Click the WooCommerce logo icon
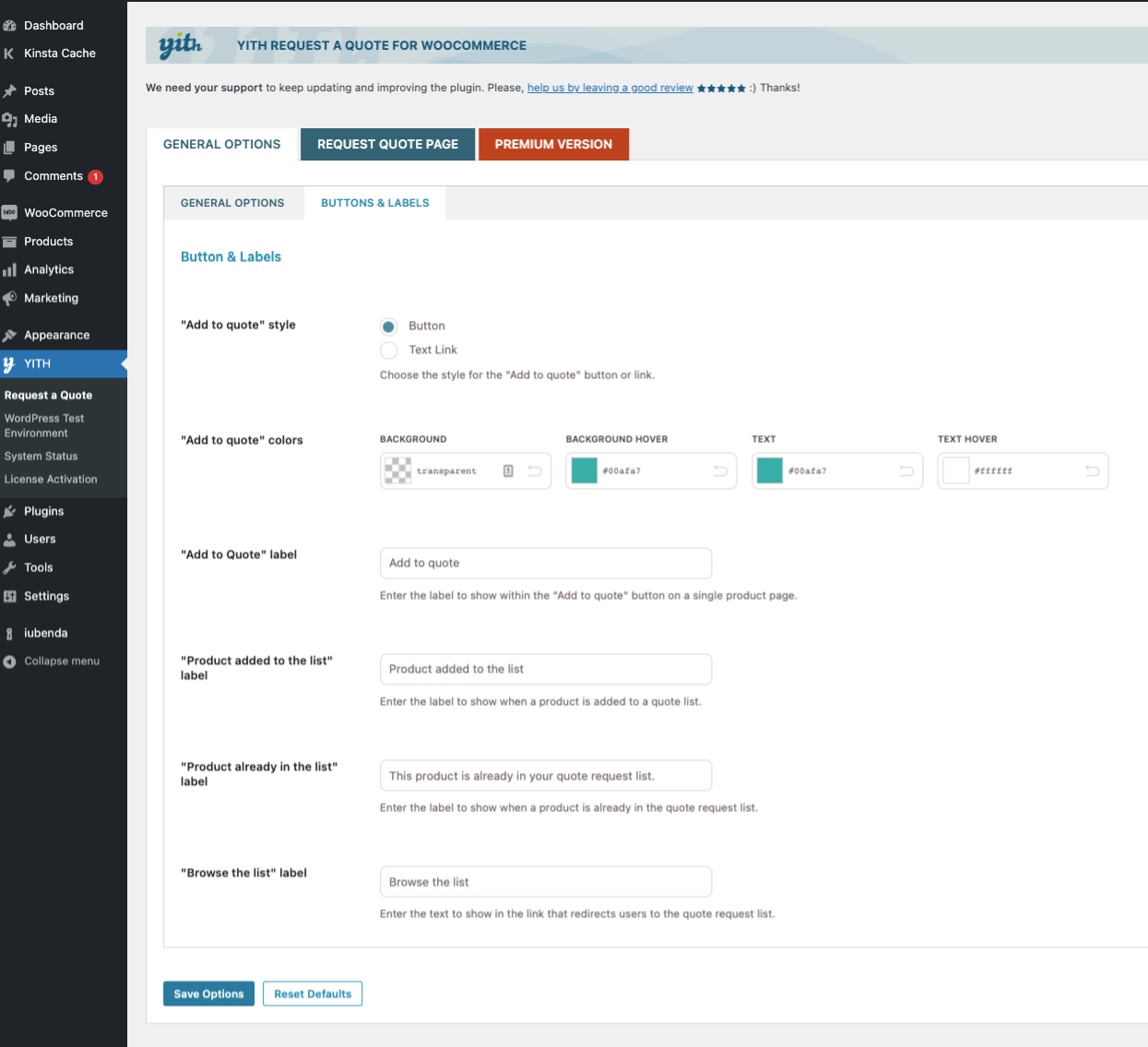1148x1047 pixels. point(9,212)
